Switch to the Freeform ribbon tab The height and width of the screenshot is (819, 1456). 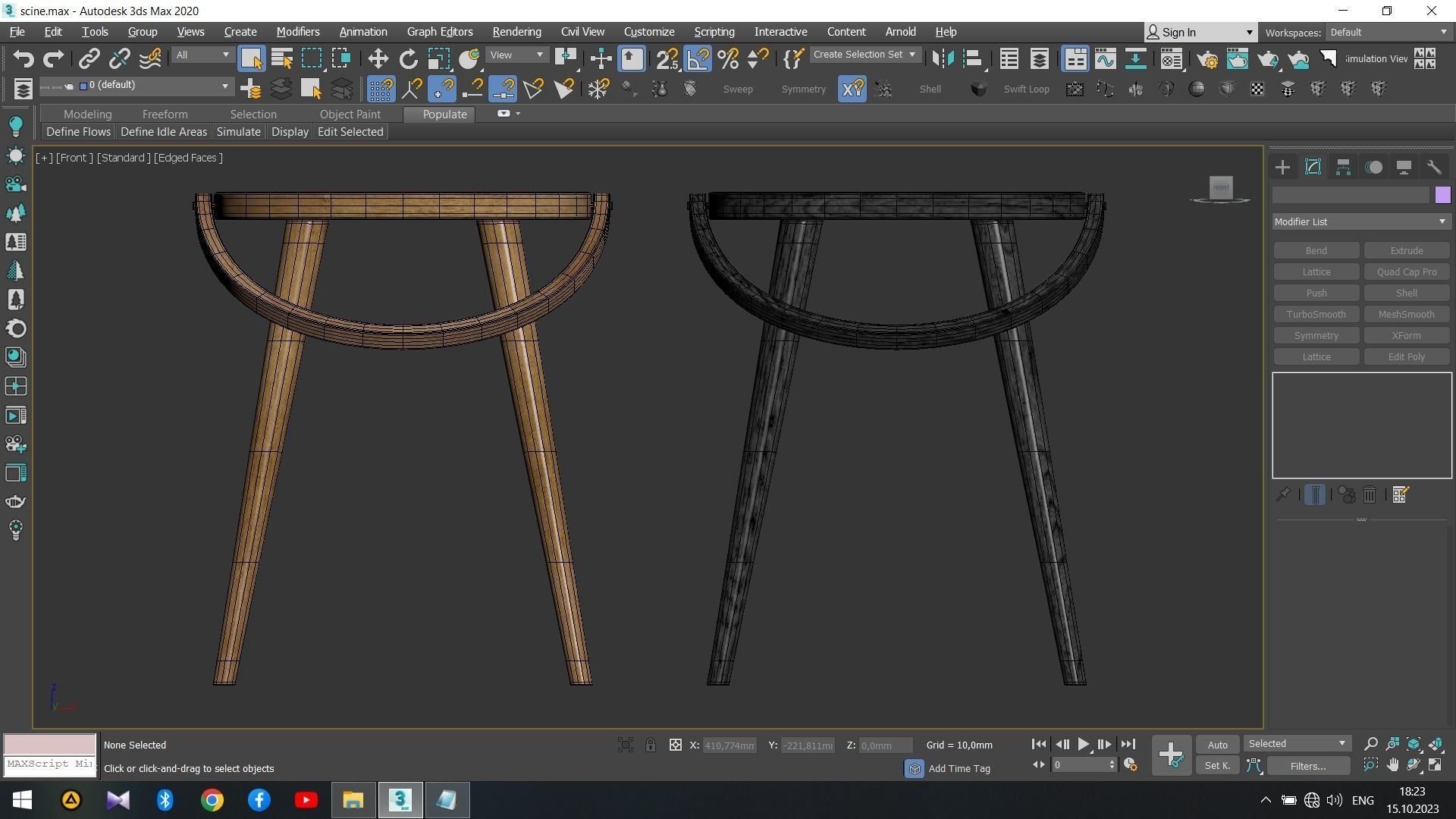click(165, 114)
